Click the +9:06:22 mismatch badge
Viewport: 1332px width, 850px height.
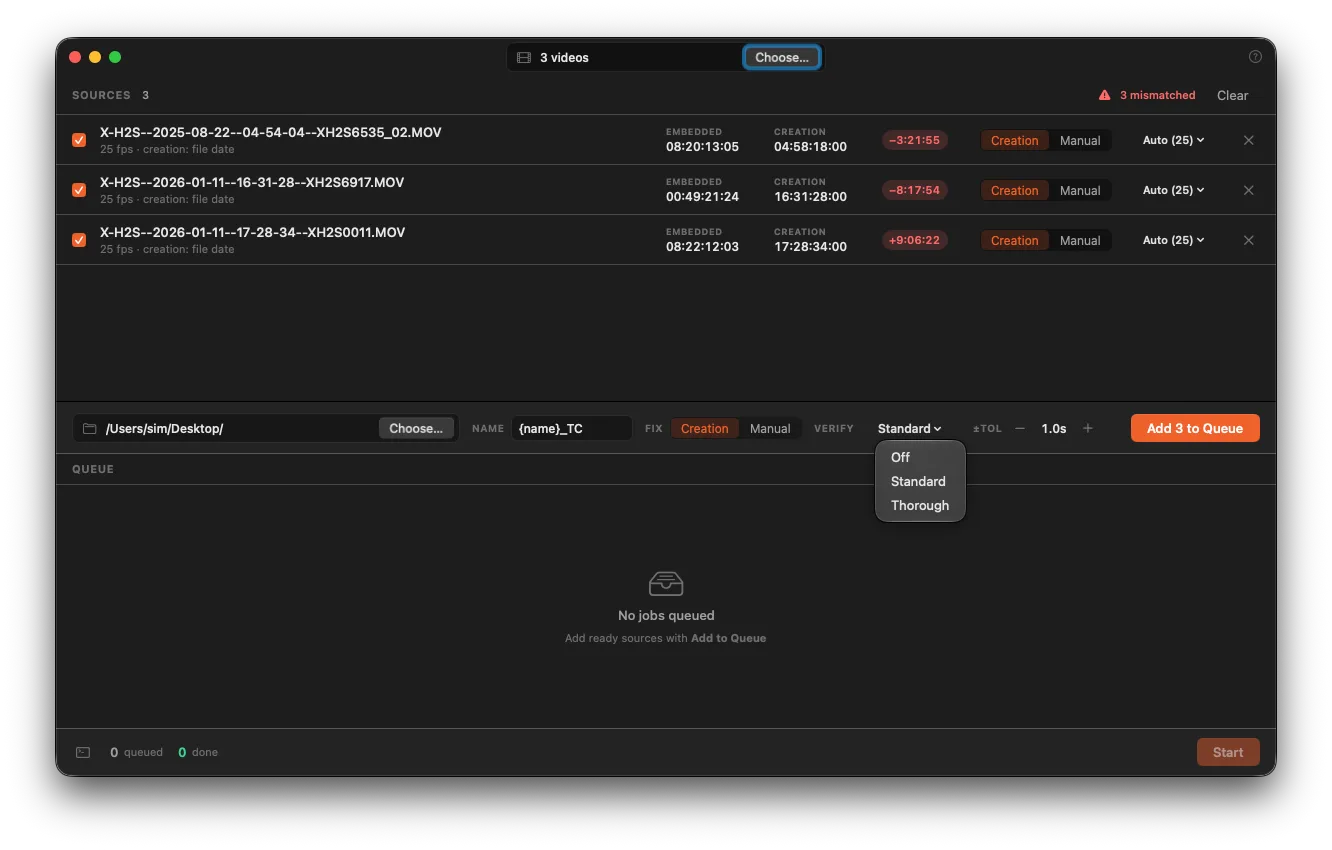pos(915,240)
